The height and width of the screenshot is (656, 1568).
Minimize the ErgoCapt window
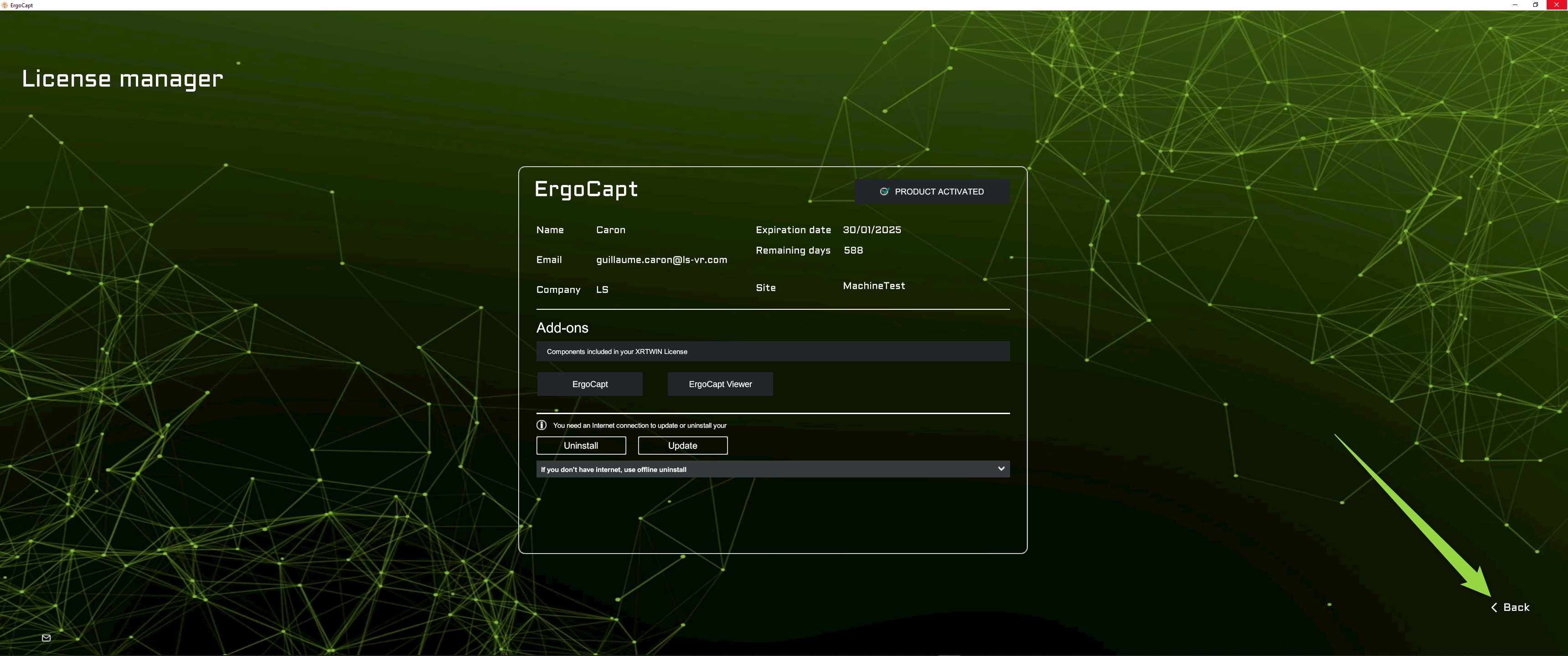1514,5
